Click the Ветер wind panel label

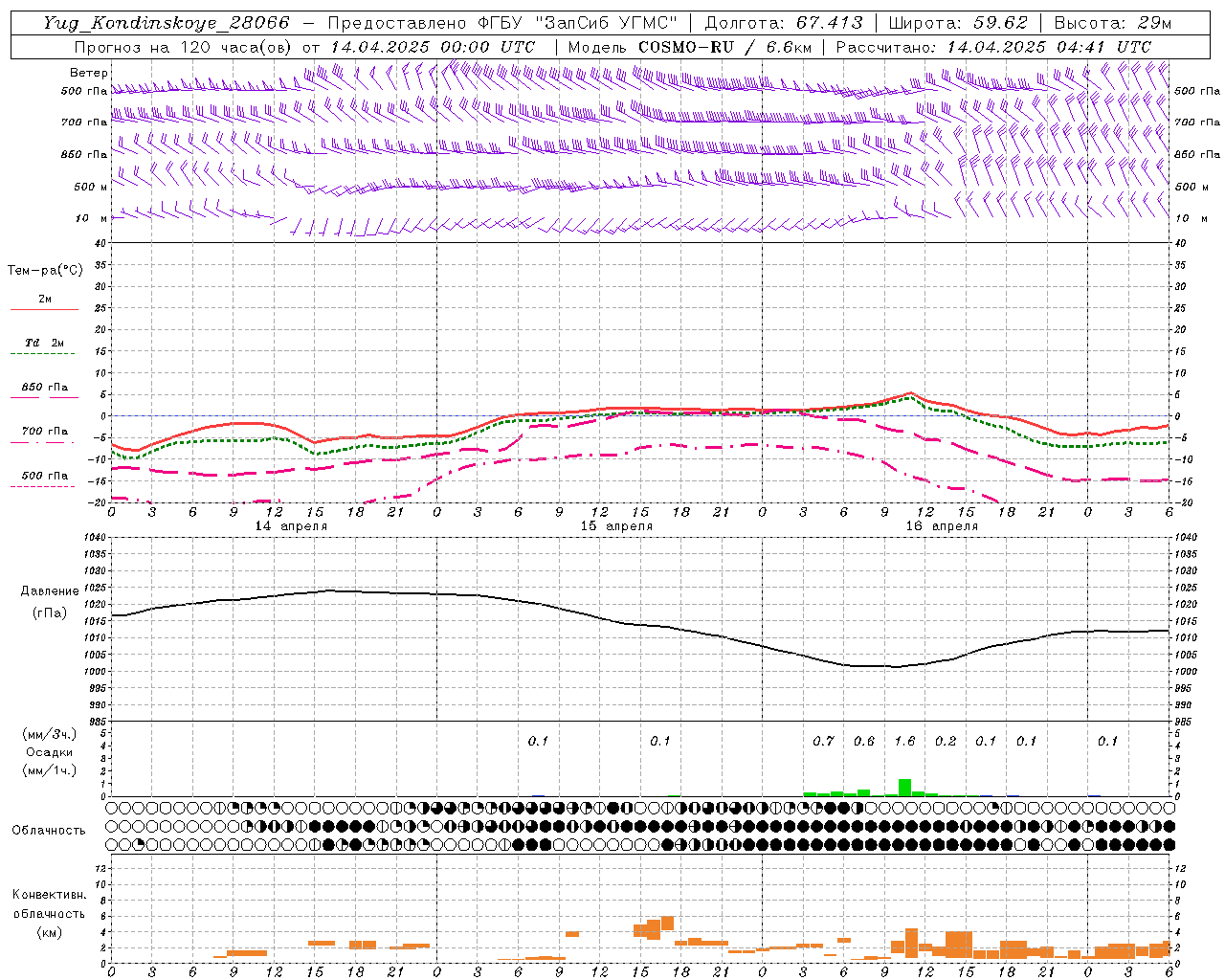[x=89, y=73]
